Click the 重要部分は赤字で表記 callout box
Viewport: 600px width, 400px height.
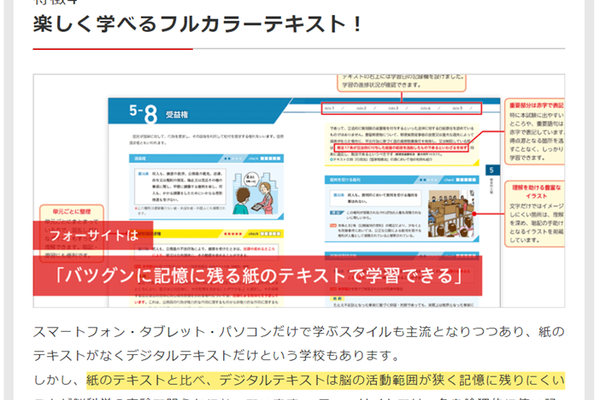pyautogui.click(x=535, y=131)
